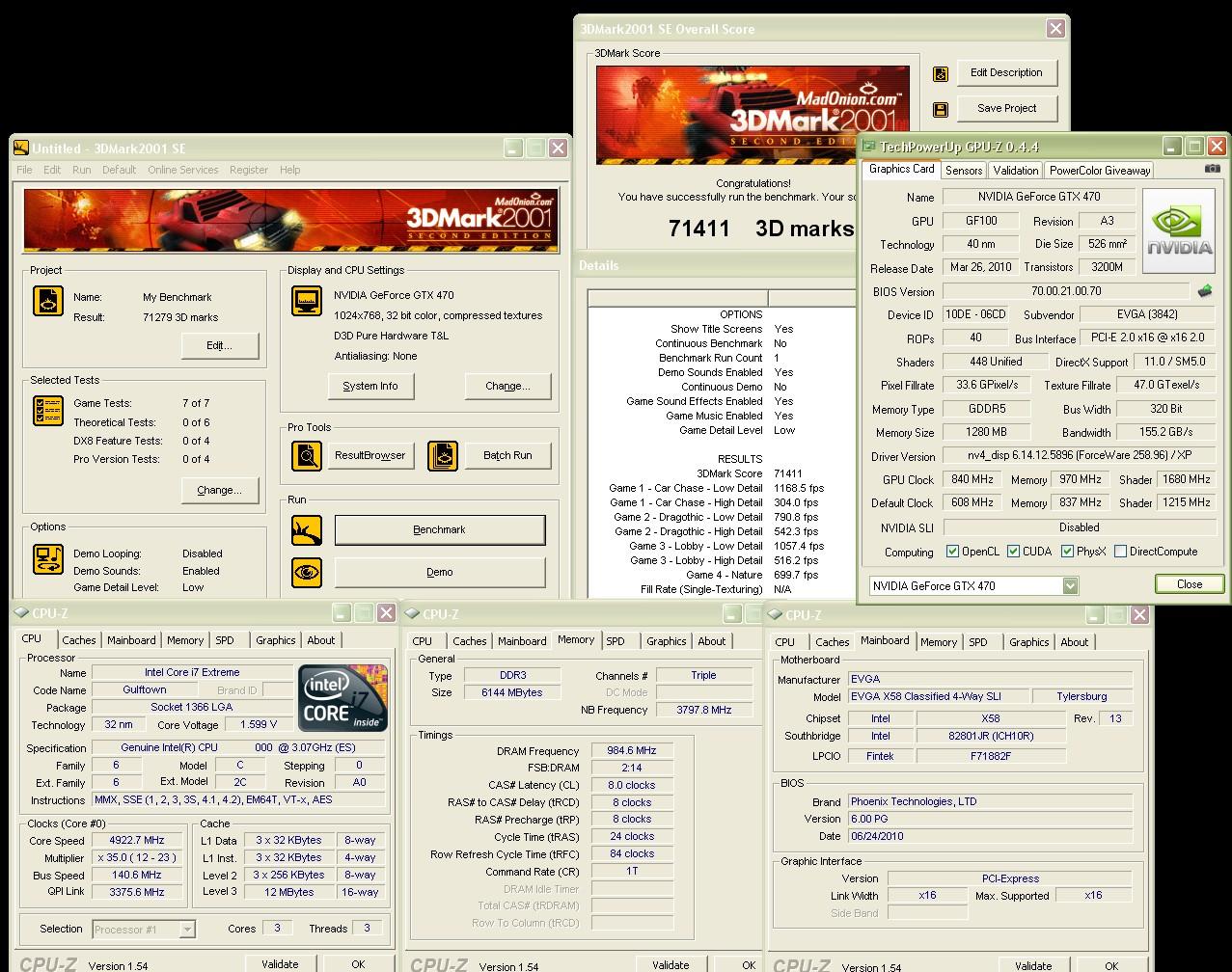The width and height of the screenshot is (1232, 972).
Task: Open the NVIDIA GeForce GTX 470 card dropdown
Action: point(1070,585)
